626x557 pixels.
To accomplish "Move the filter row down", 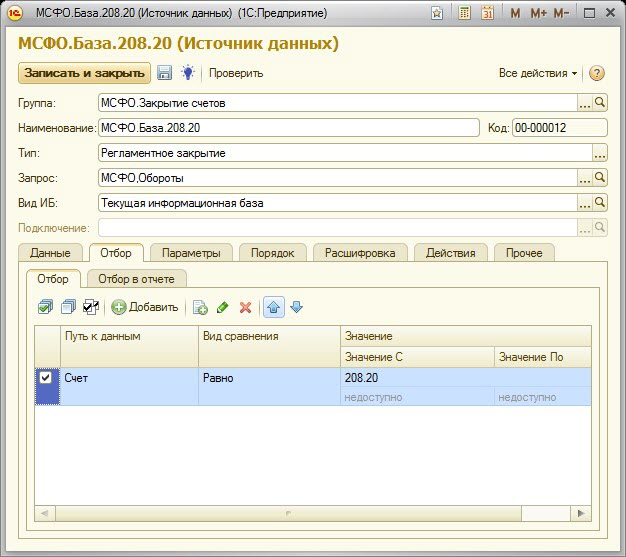I will 295,307.
